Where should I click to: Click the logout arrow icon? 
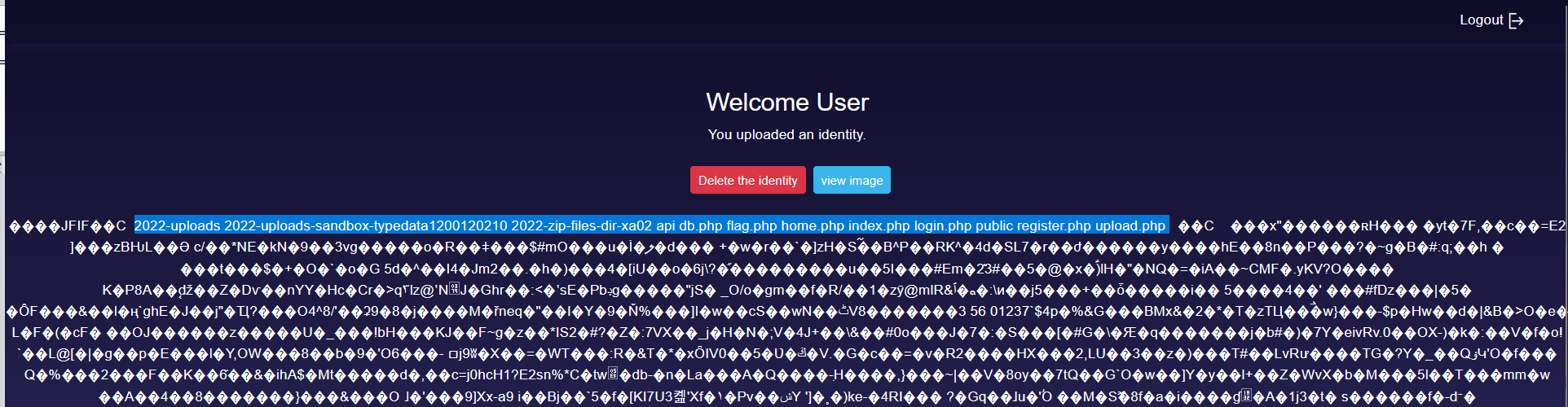point(1516,21)
